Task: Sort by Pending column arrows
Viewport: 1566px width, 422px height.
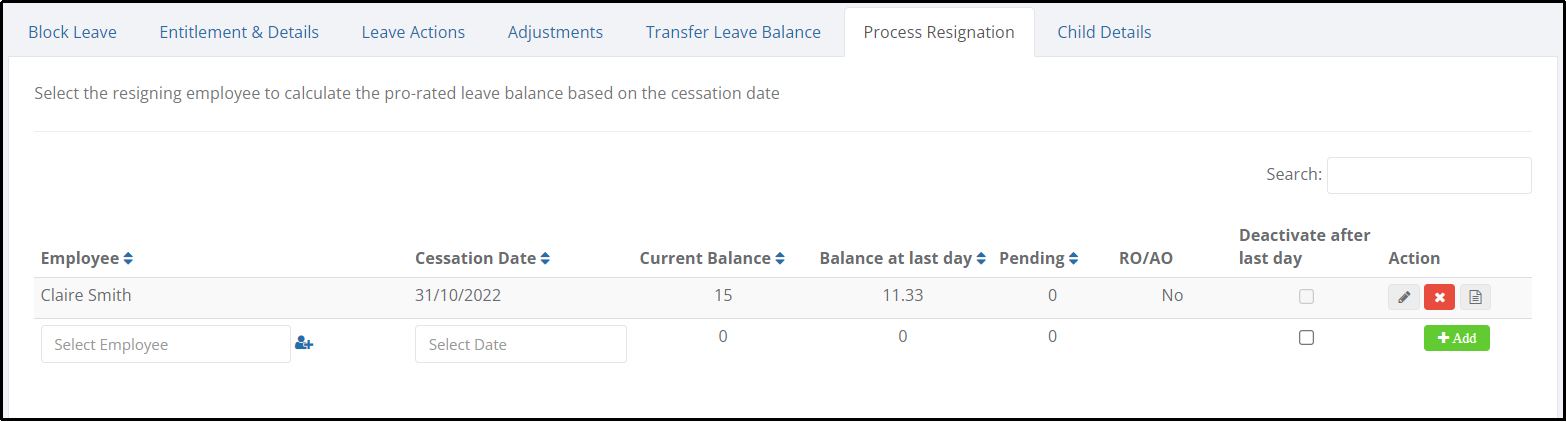Action: [x=1073, y=259]
